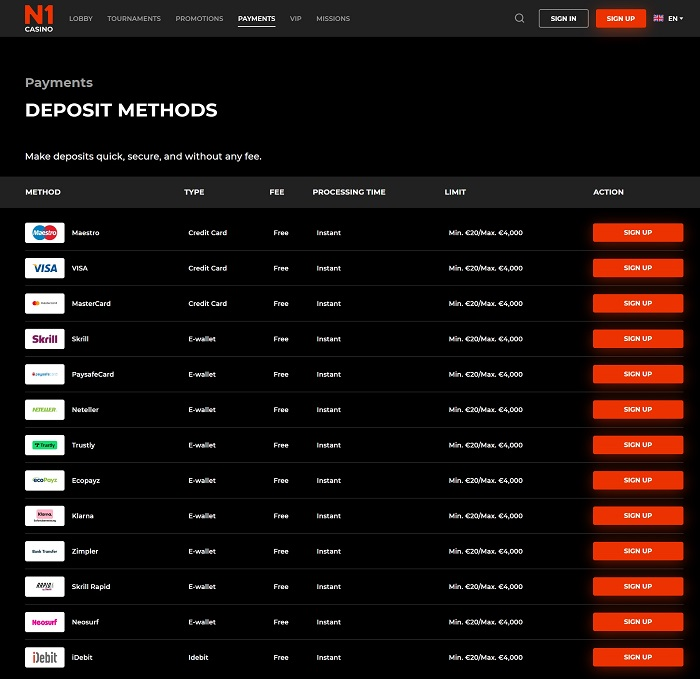The width and height of the screenshot is (700, 679).
Task: Click Sign Up in the Klarna row
Action: pyautogui.click(x=638, y=516)
